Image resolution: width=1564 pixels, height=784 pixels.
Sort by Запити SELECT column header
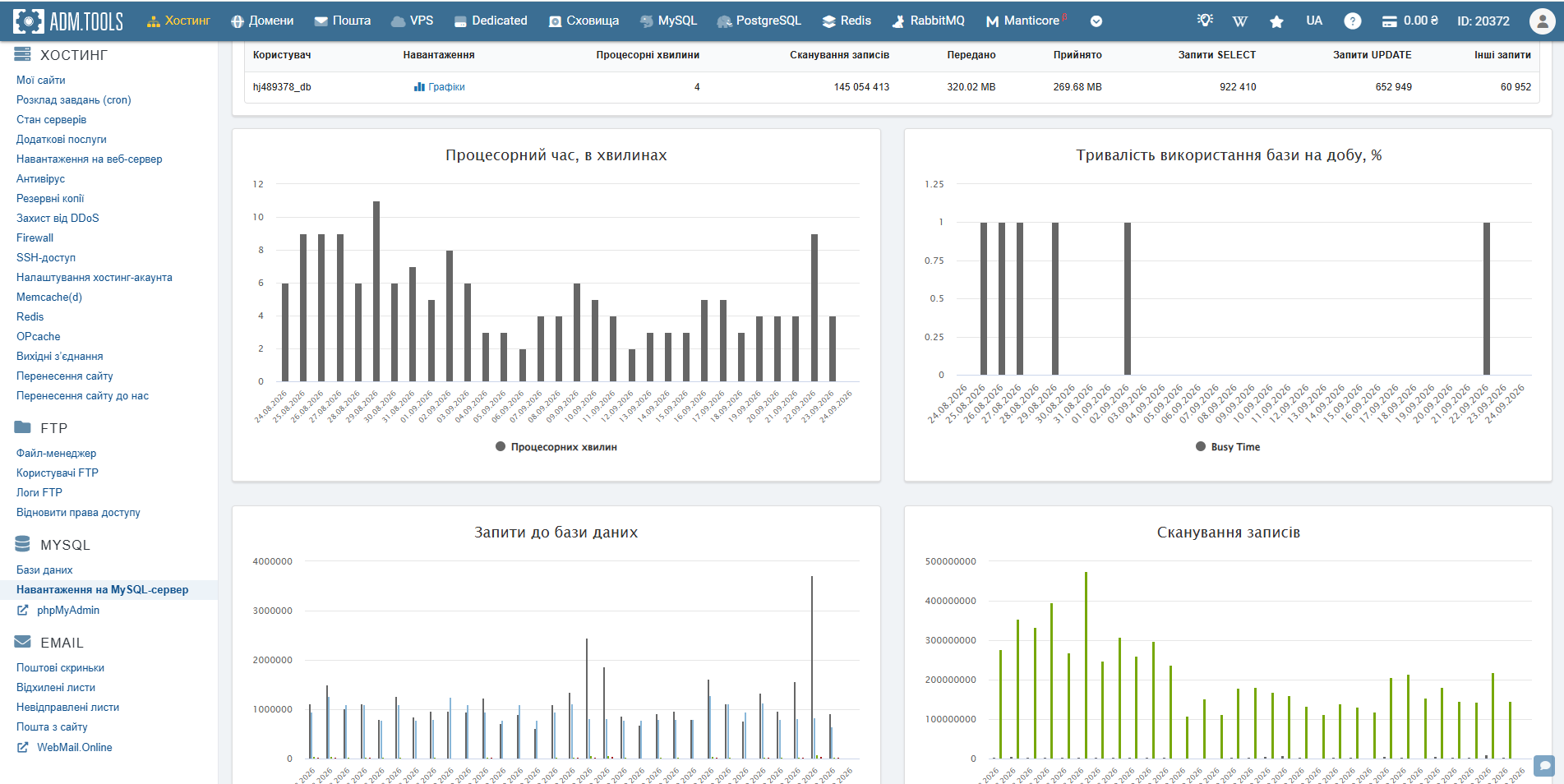1216,55
